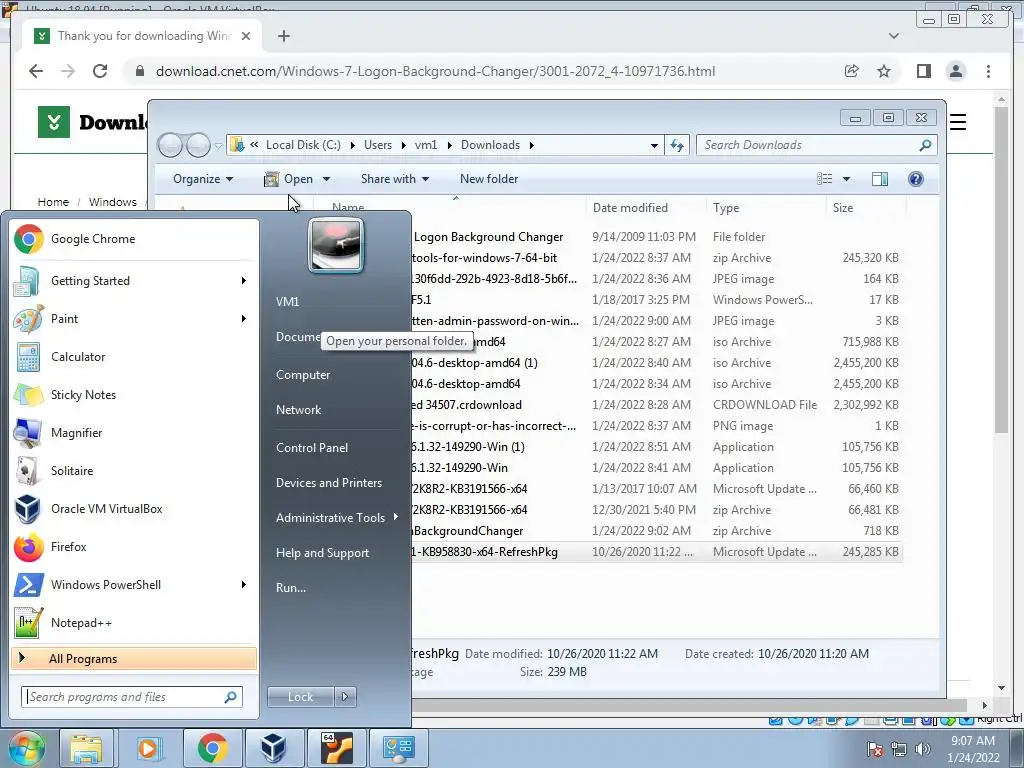Click Explorer refresh button next to address bar
1024x768 pixels.
click(x=677, y=145)
